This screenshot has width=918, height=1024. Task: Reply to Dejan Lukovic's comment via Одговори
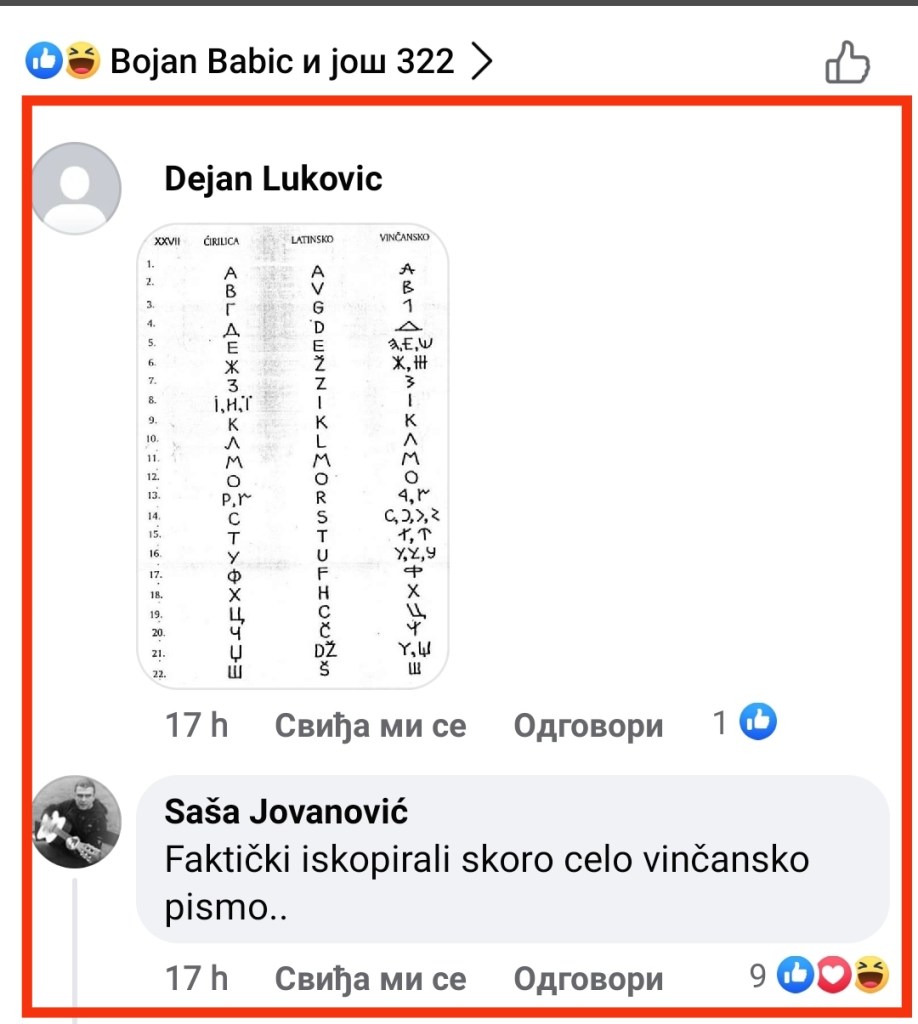point(588,725)
